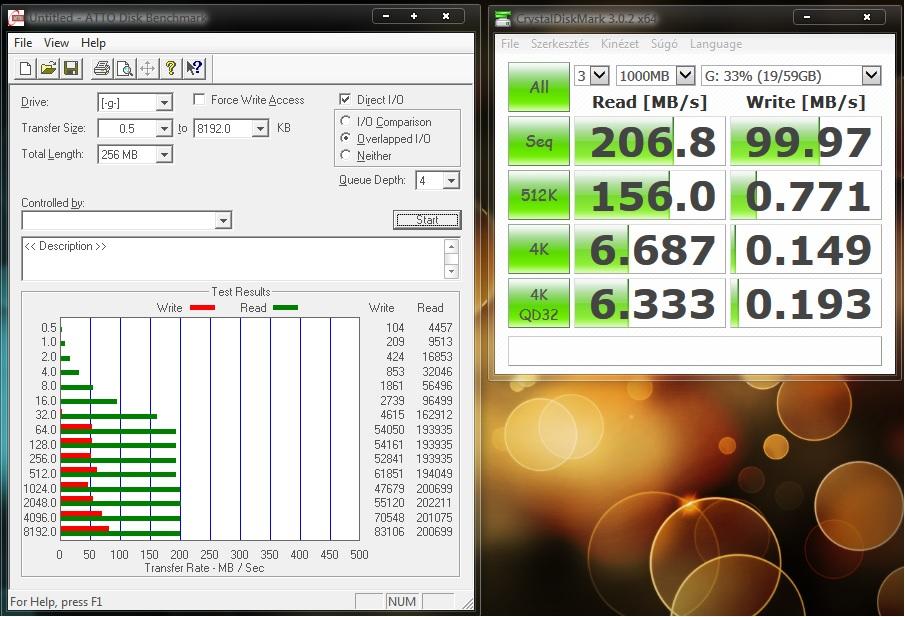Activate context help arrow-question icon
Viewport: 905px width, 617px height.
coord(194,69)
